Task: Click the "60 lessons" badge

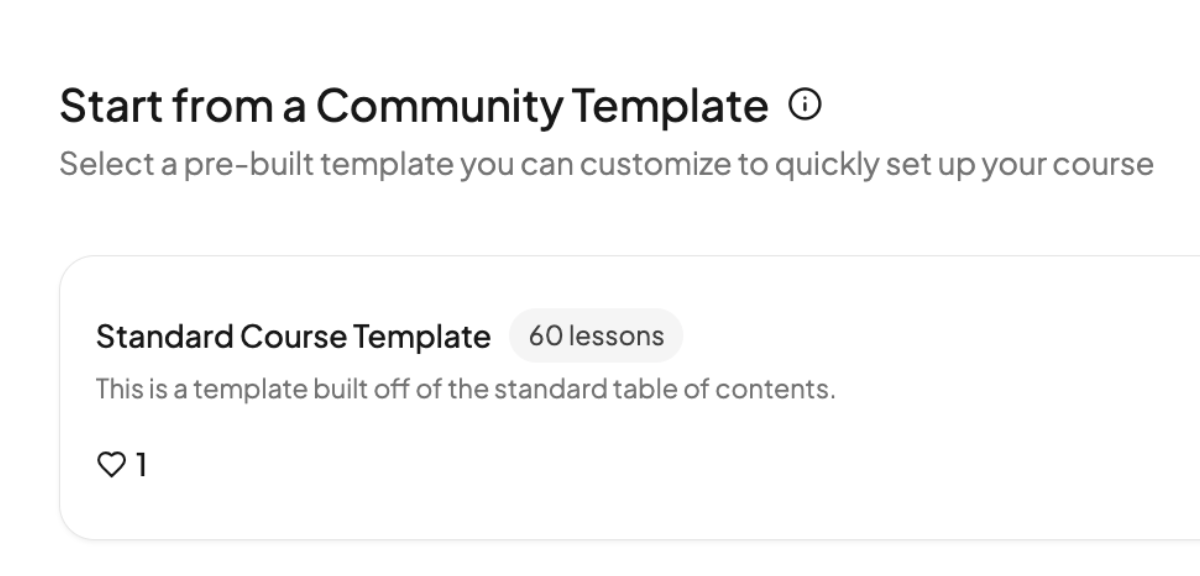Action: tap(596, 336)
